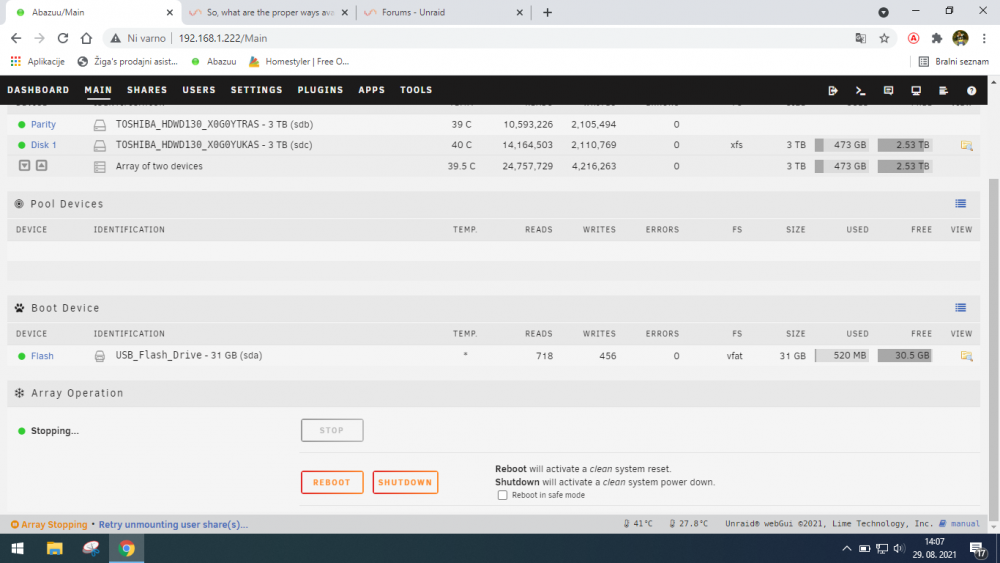
Task: Click the Unraid logout icon
Action: tap(832, 91)
